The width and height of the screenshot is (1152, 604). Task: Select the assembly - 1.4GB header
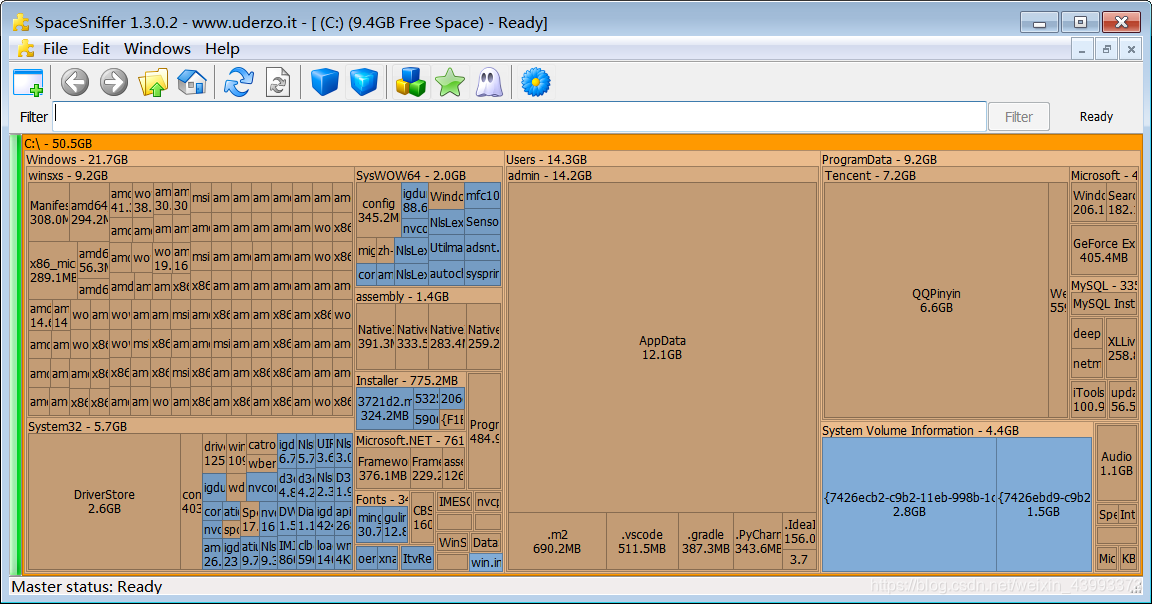(428, 297)
